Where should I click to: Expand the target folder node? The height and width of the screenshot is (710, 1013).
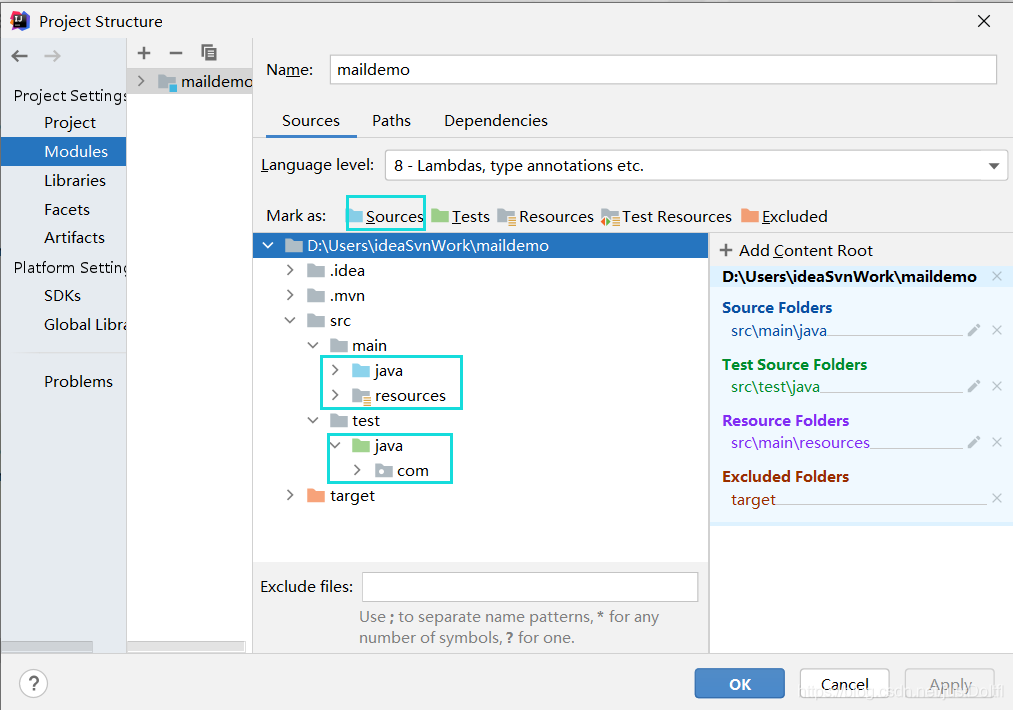[x=290, y=495]
